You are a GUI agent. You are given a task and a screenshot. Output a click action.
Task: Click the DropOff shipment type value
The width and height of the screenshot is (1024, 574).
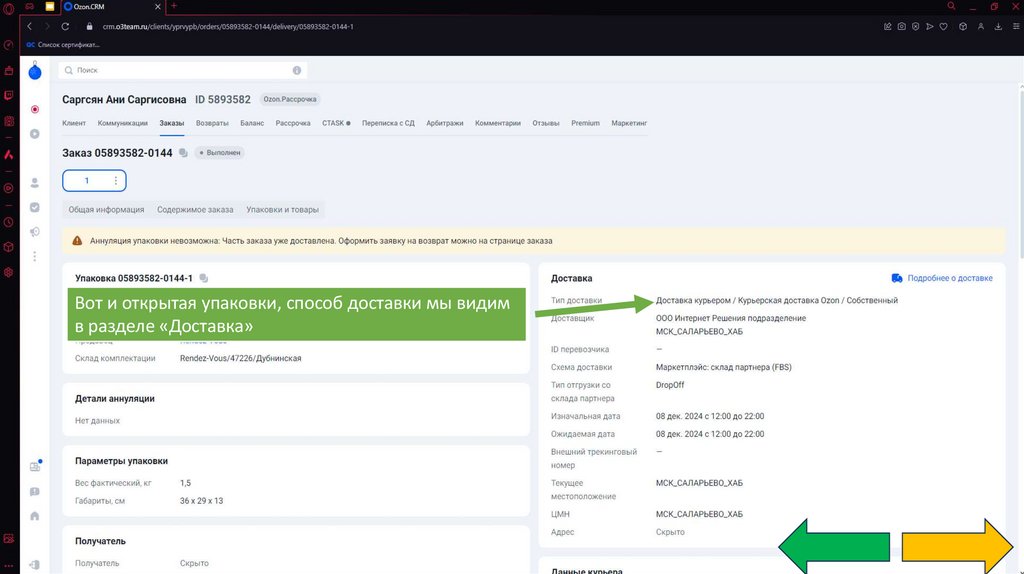point(670,385)
